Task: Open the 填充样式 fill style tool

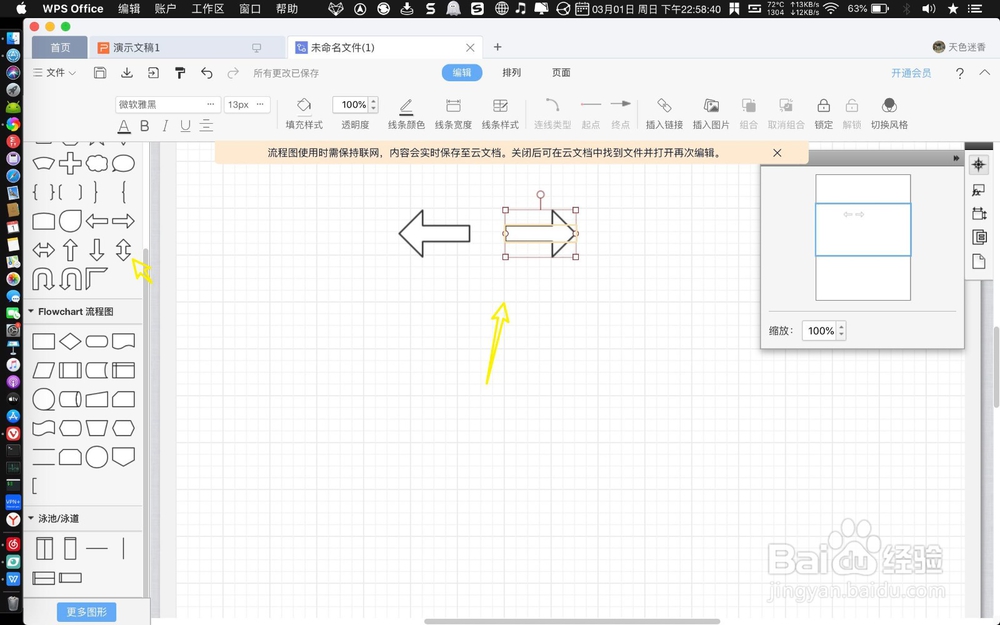Action: 303,113
